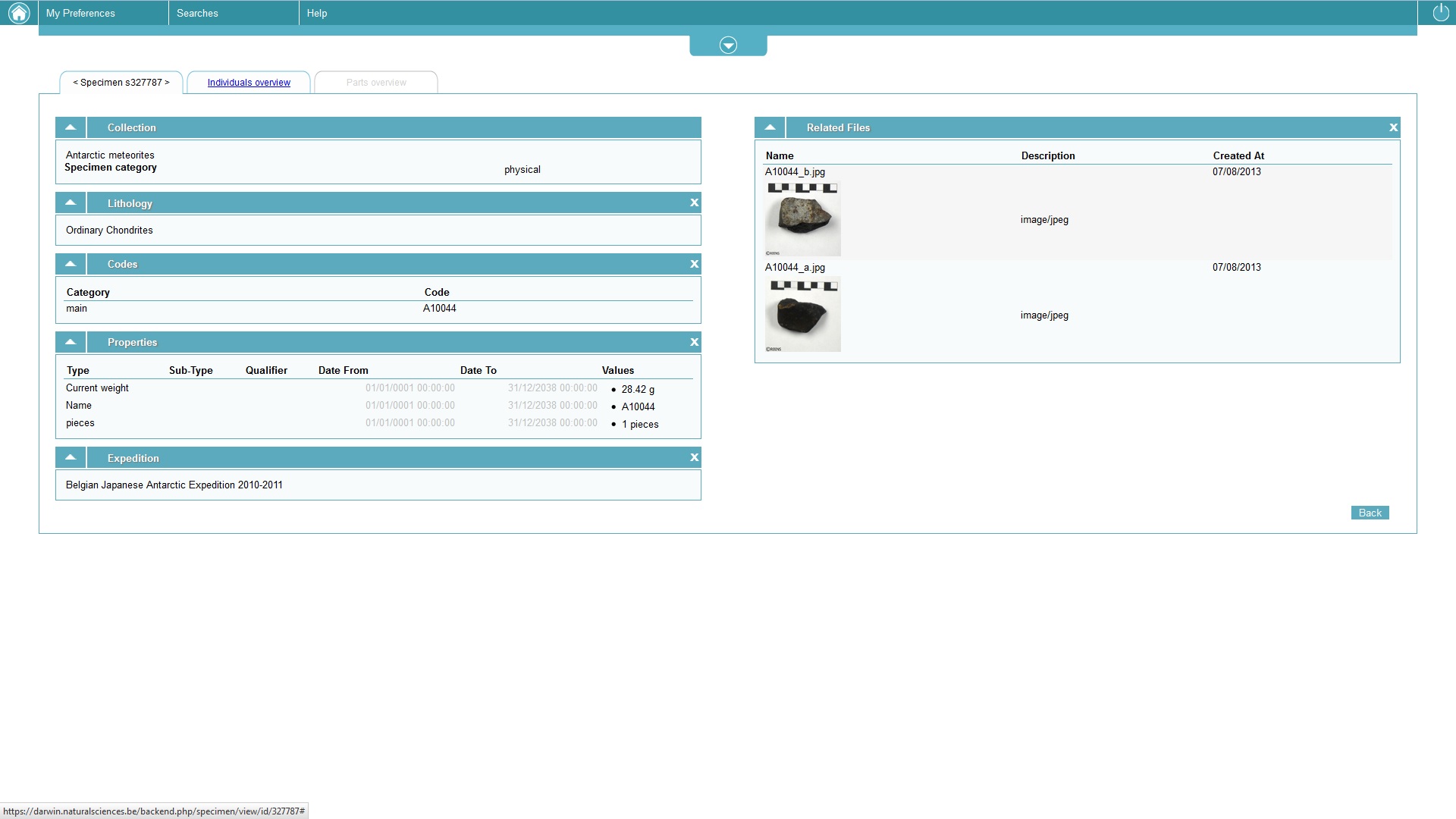Viewport: 1456px width, 819px height.
Task: Collapse the Expedition section arrow
Action: pos(71,457)
